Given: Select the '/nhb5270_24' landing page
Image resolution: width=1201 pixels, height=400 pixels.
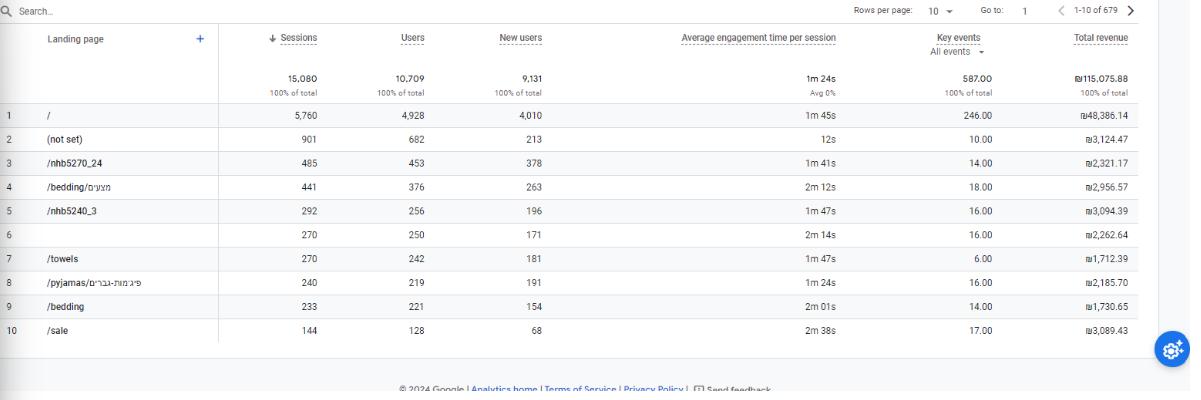Looking at the screenshot, I should coord(75,163).
